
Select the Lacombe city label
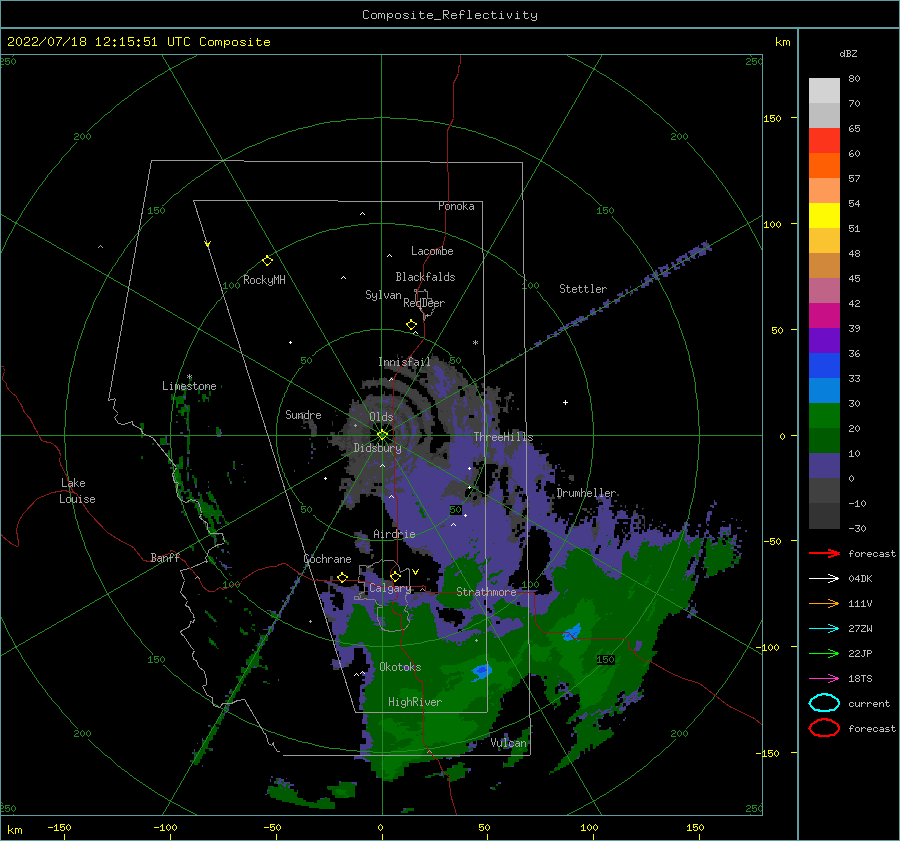pyautogui.click(x=432, y=251)
